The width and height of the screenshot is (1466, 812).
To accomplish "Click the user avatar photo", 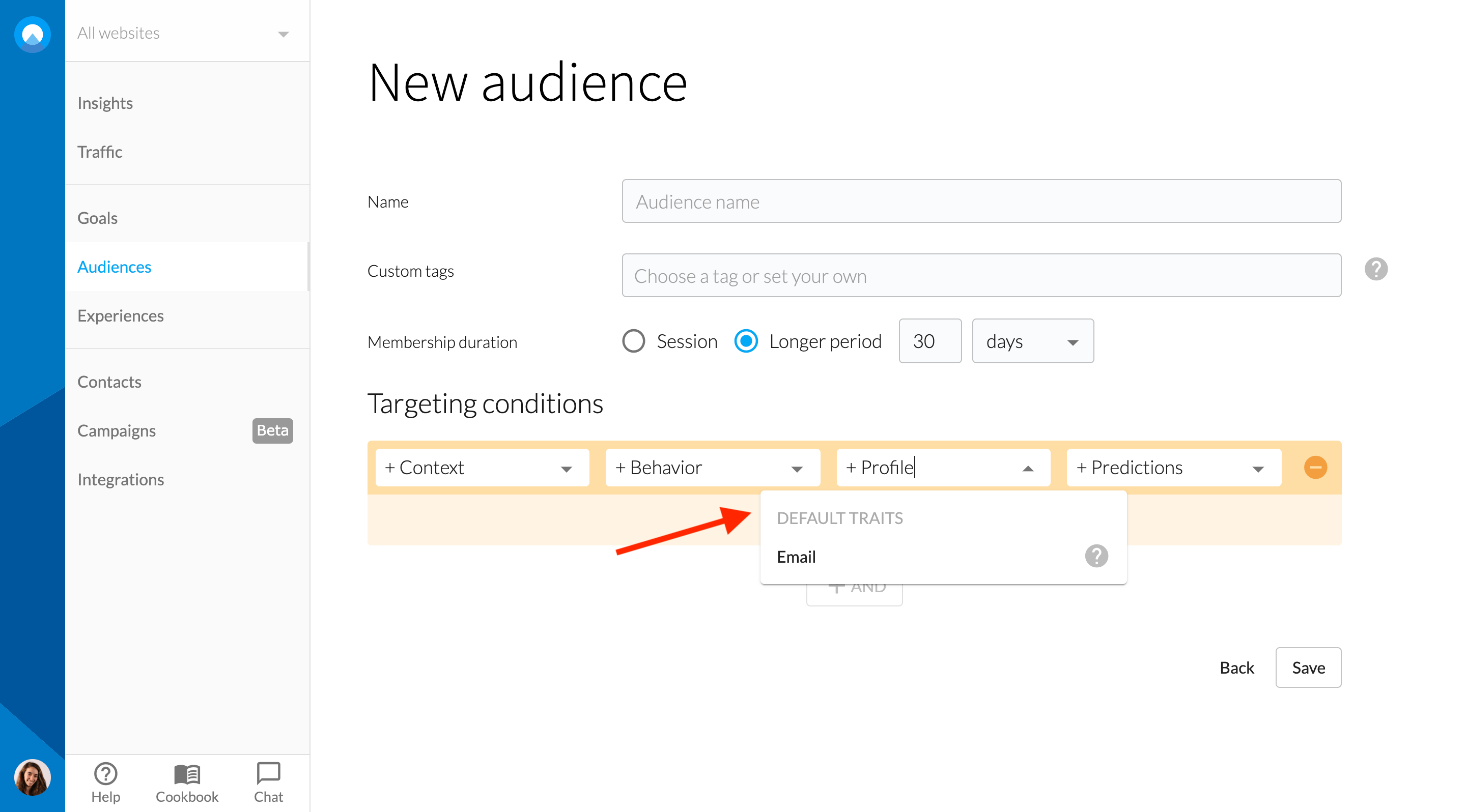I will (x=33, y=777).
